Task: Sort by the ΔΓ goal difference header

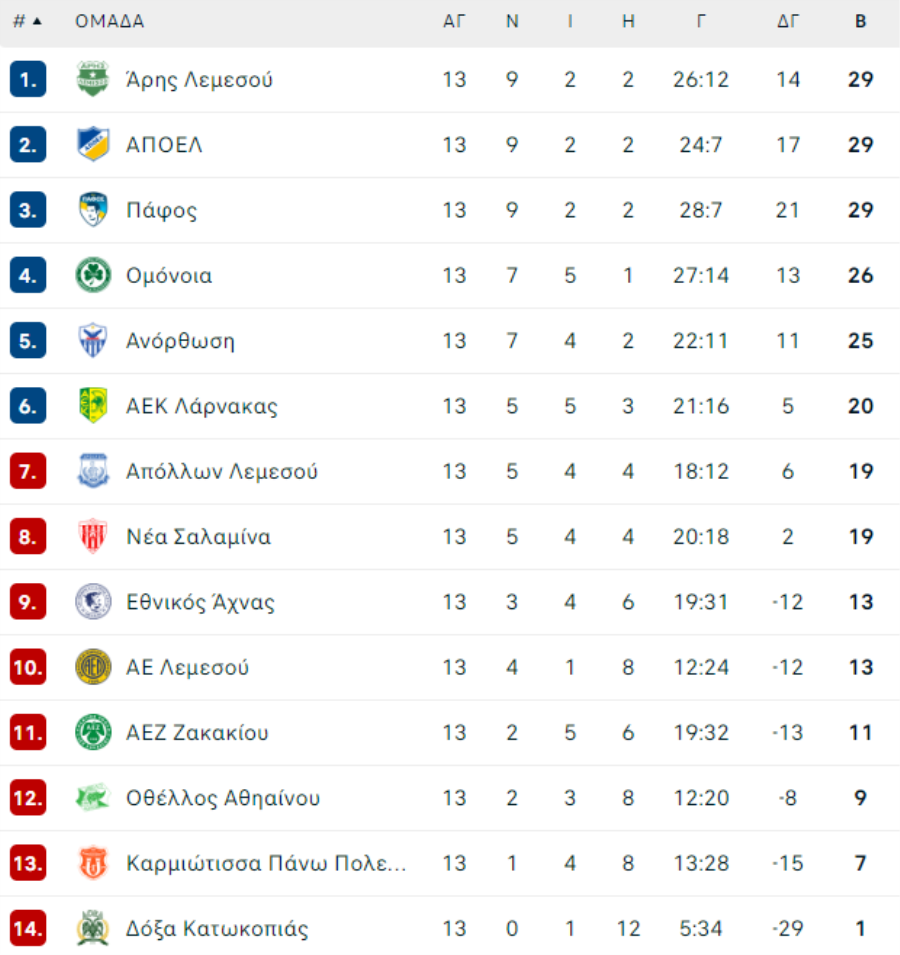Action: 787,21
